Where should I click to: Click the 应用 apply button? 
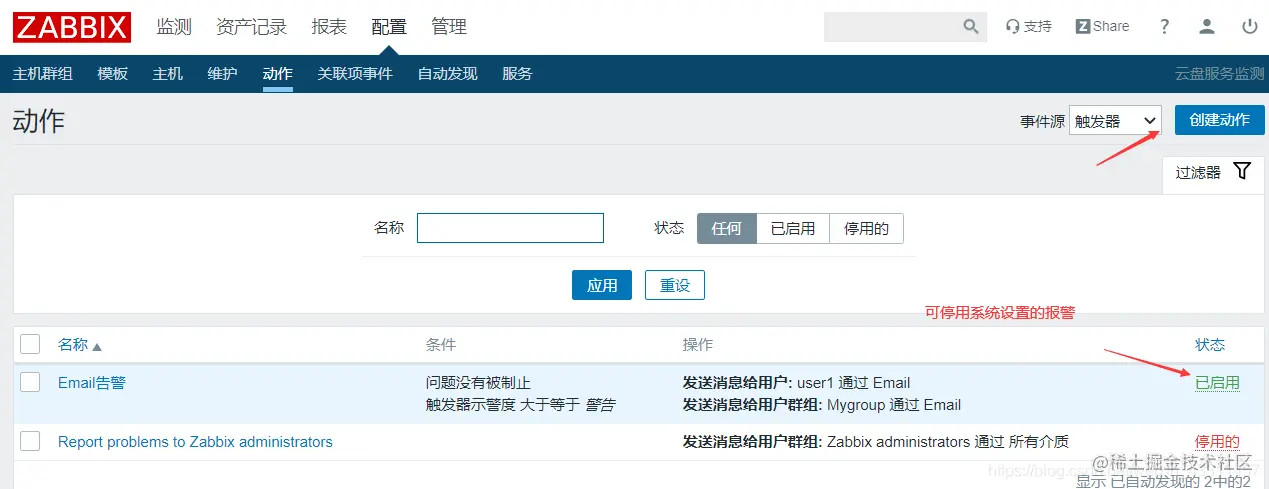[x=602, y=285]
